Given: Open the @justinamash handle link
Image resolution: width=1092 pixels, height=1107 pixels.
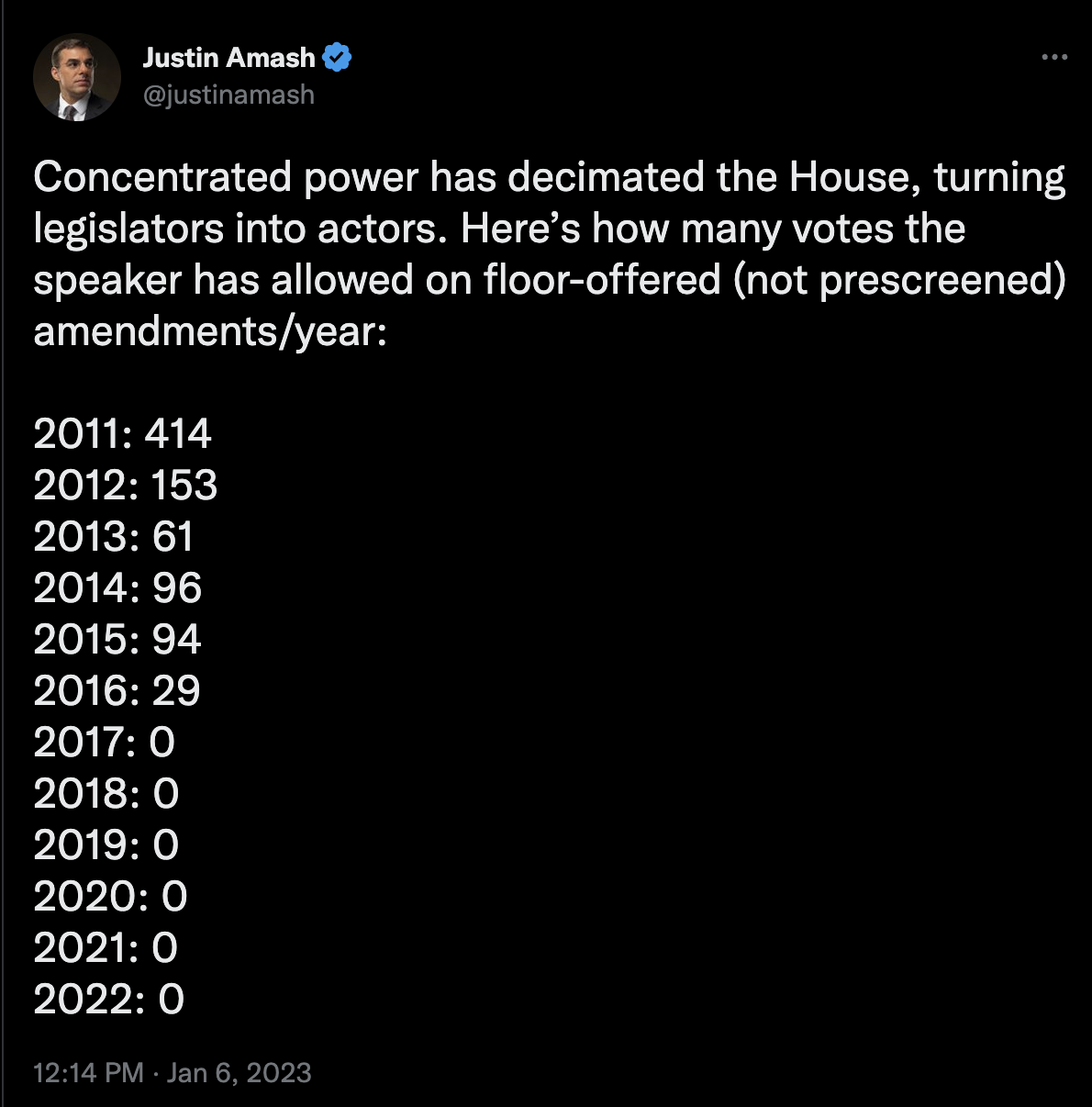Looking at the screenshot, I should pyautogui.click(x=228, y=95).
